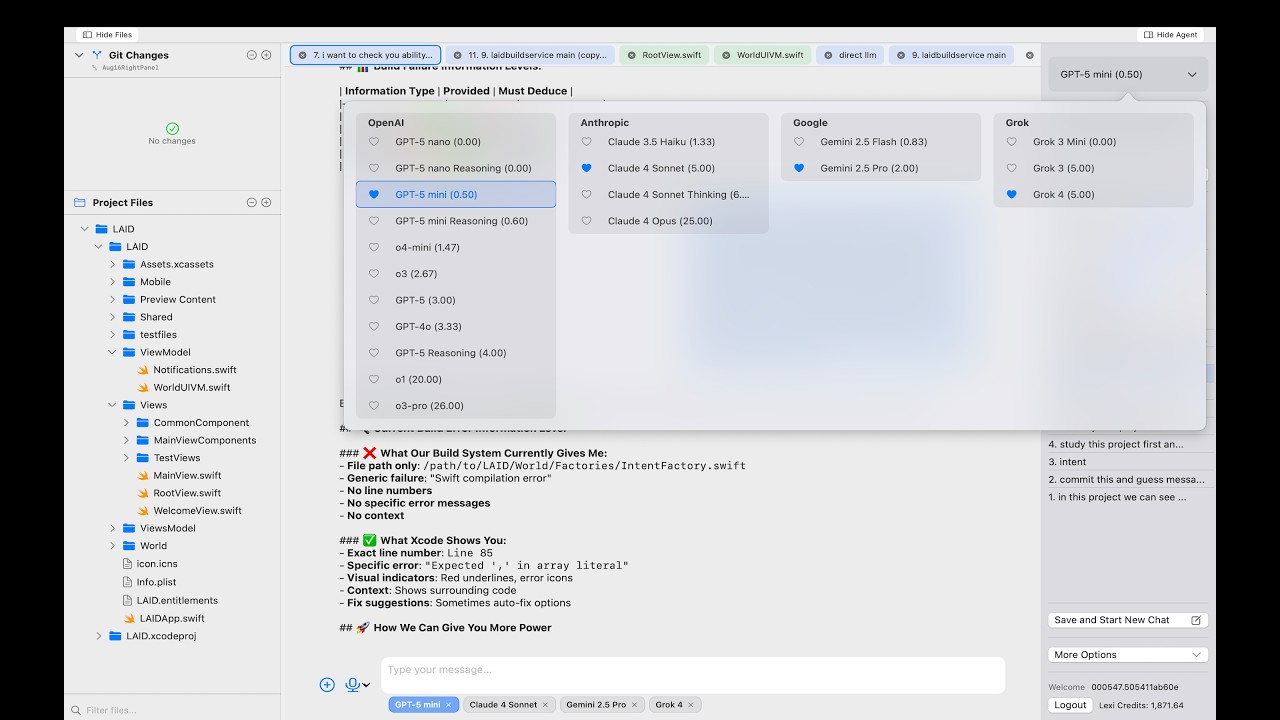Unfavorite Grok 4 (5.00) heart
1280x720 pixels.
1012,195
